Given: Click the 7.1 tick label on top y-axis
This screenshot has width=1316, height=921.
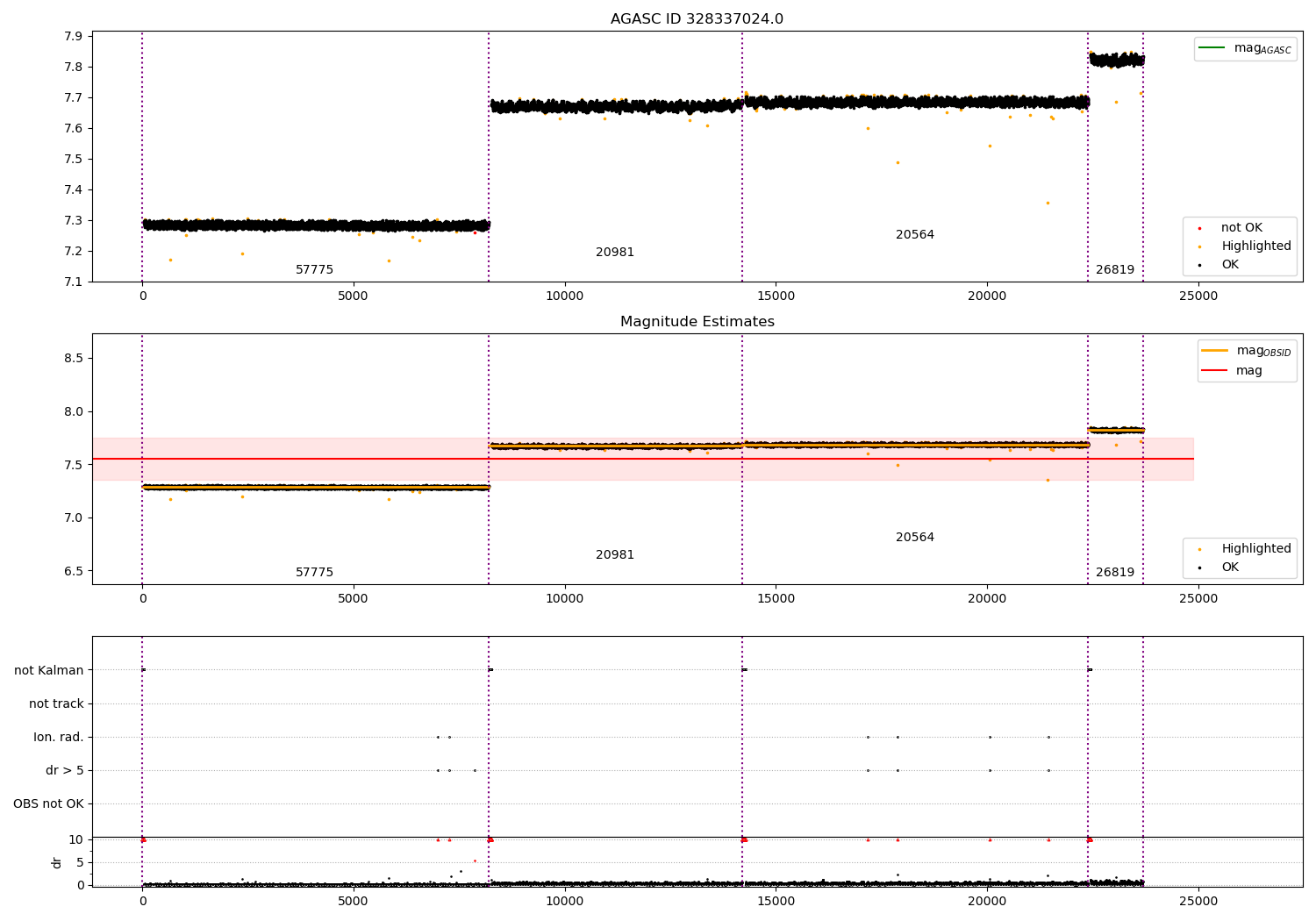Looking at the screenshot, I should click(x=73, y=282).
